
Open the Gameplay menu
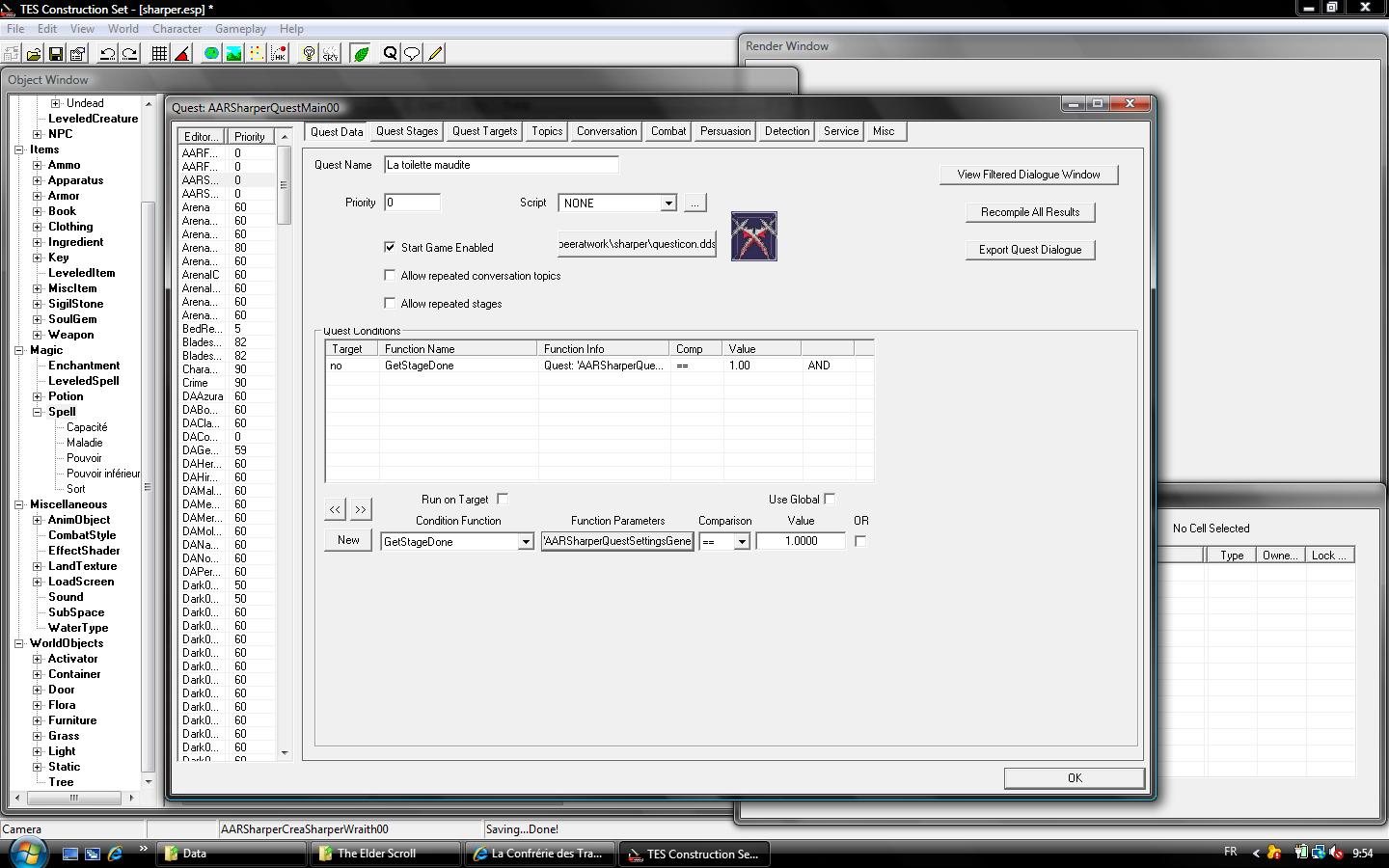point(240,29)
